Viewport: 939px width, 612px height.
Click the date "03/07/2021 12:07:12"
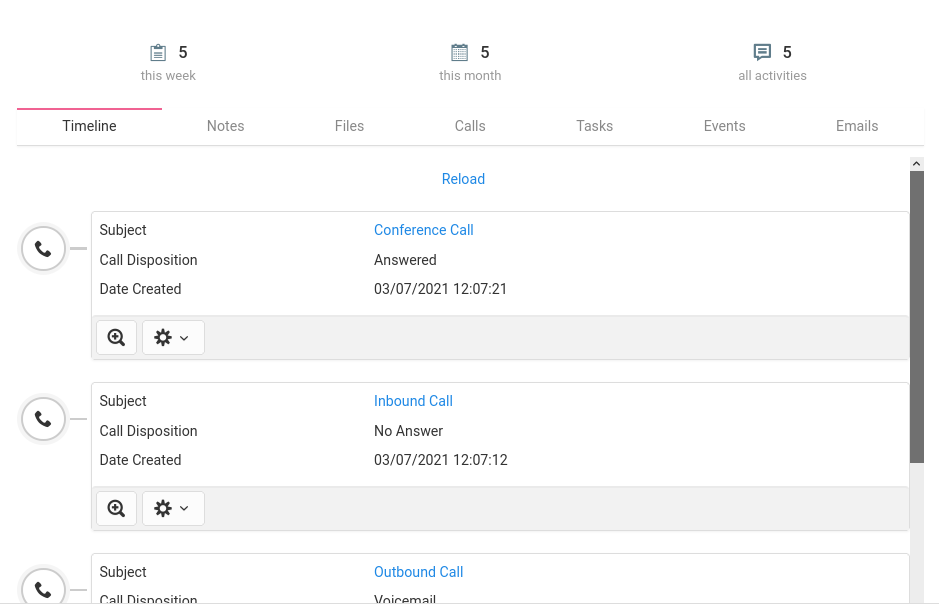[x=441, y=460]
